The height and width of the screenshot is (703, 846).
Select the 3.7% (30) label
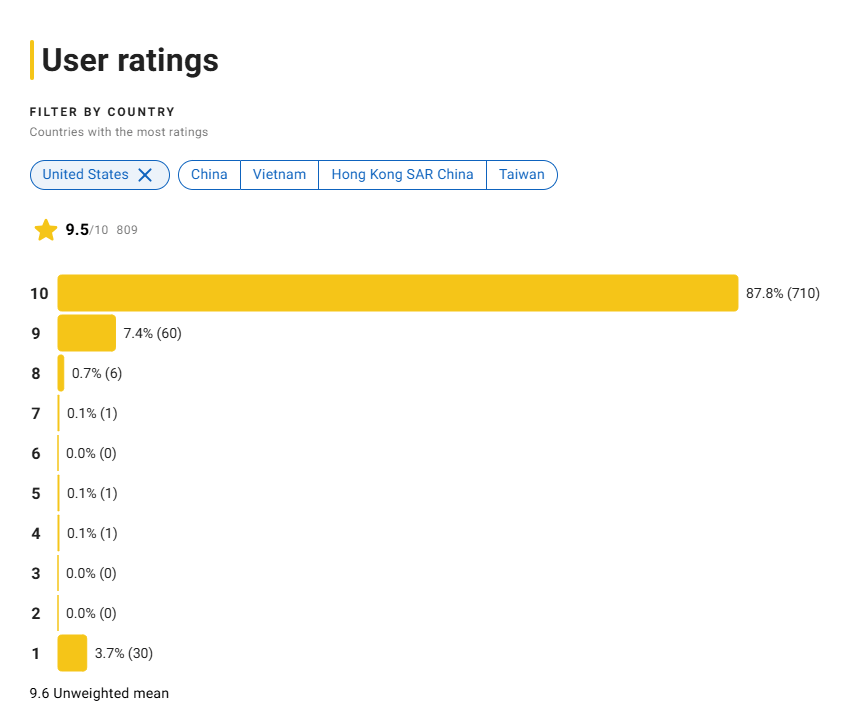click(x=124, y=653)
